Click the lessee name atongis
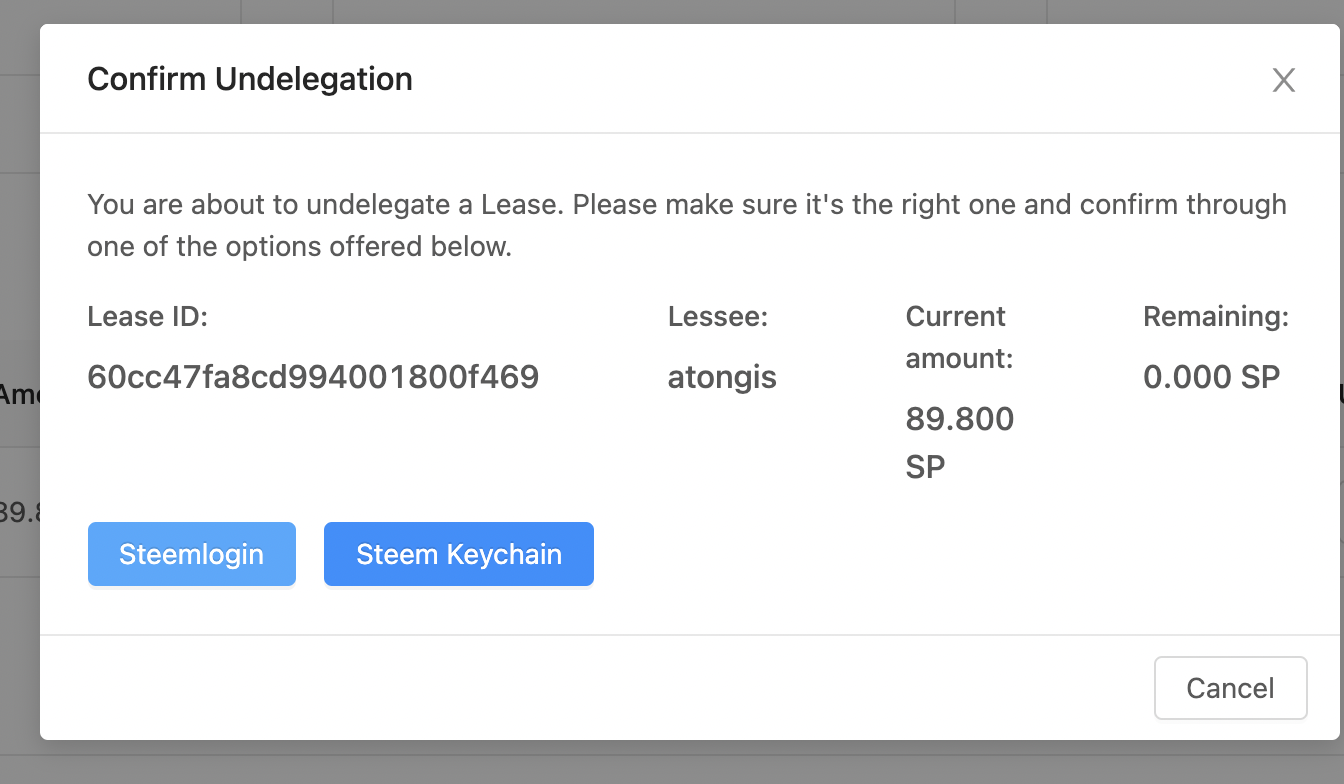This screenshot has width=1344, height=784. coord(722,378)
